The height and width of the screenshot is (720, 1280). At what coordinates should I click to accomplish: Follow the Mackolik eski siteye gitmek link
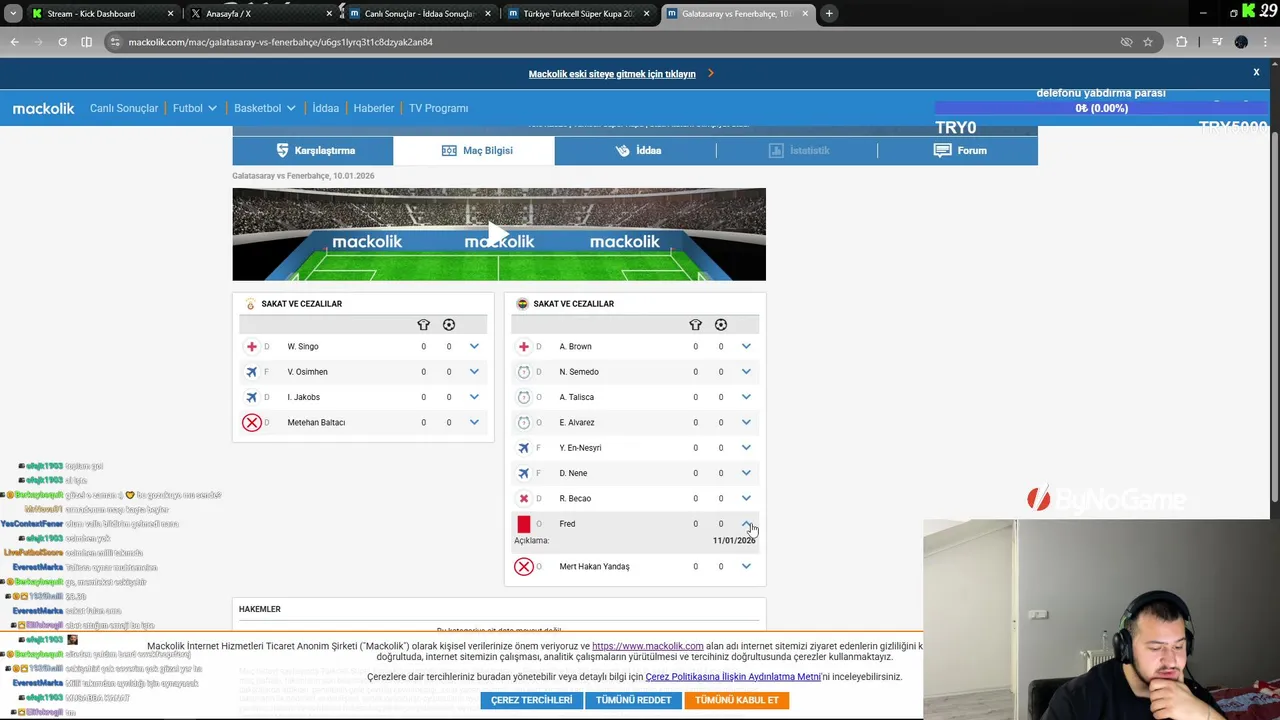click(x=612, y=74)
